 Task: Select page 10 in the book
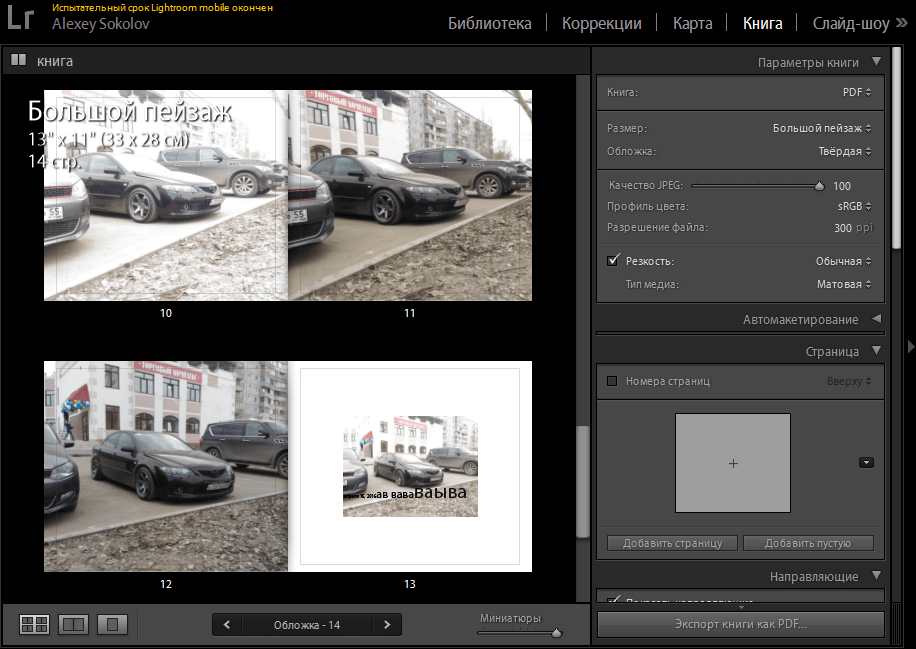tap(166, 195)
